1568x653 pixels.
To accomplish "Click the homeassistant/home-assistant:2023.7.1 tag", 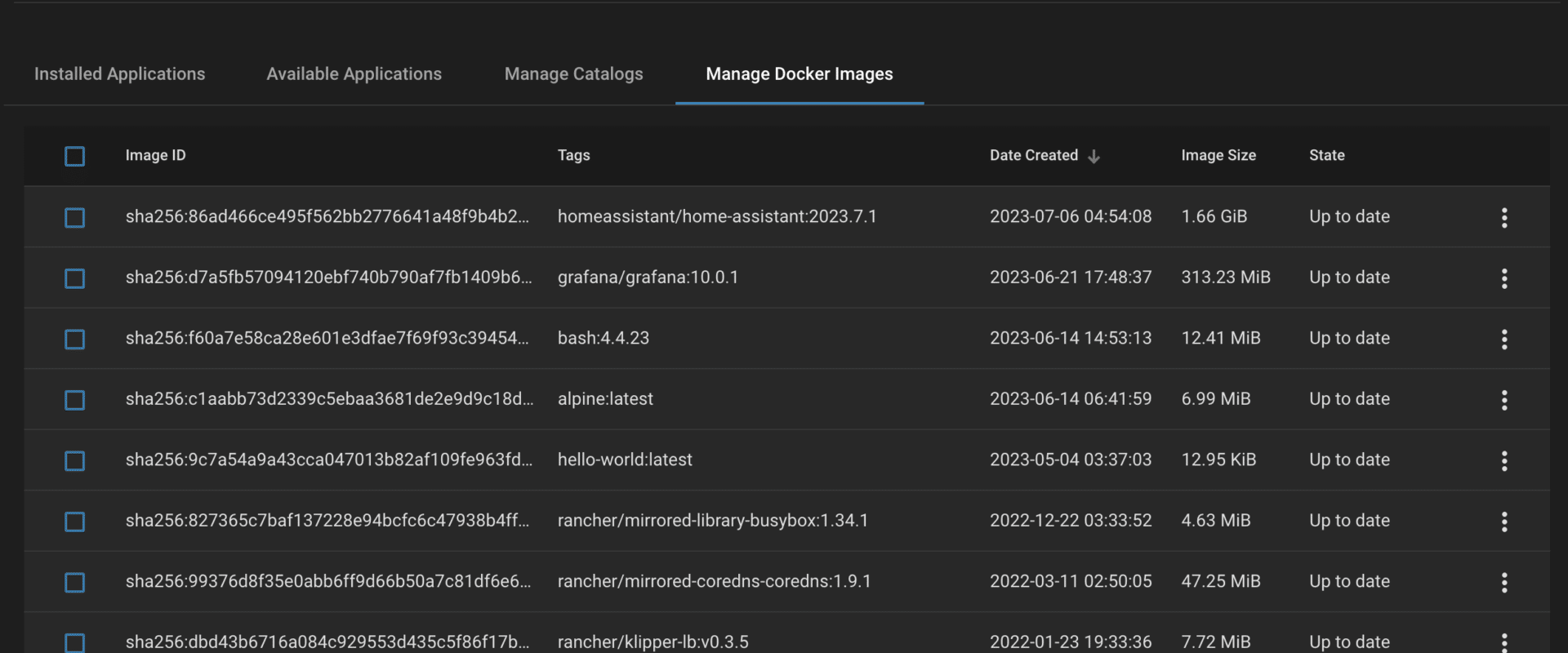I will 717,216.
